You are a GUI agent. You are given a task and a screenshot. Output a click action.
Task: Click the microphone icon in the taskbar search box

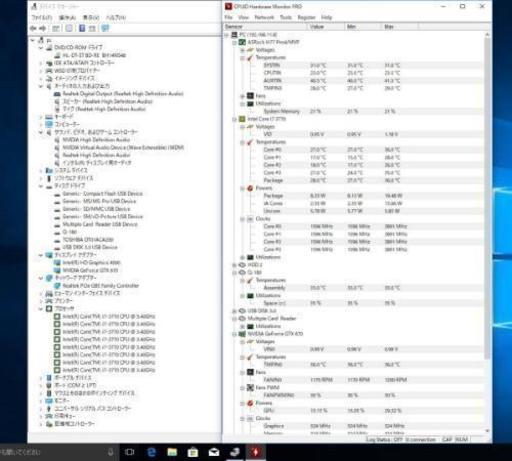click(110, 452)
